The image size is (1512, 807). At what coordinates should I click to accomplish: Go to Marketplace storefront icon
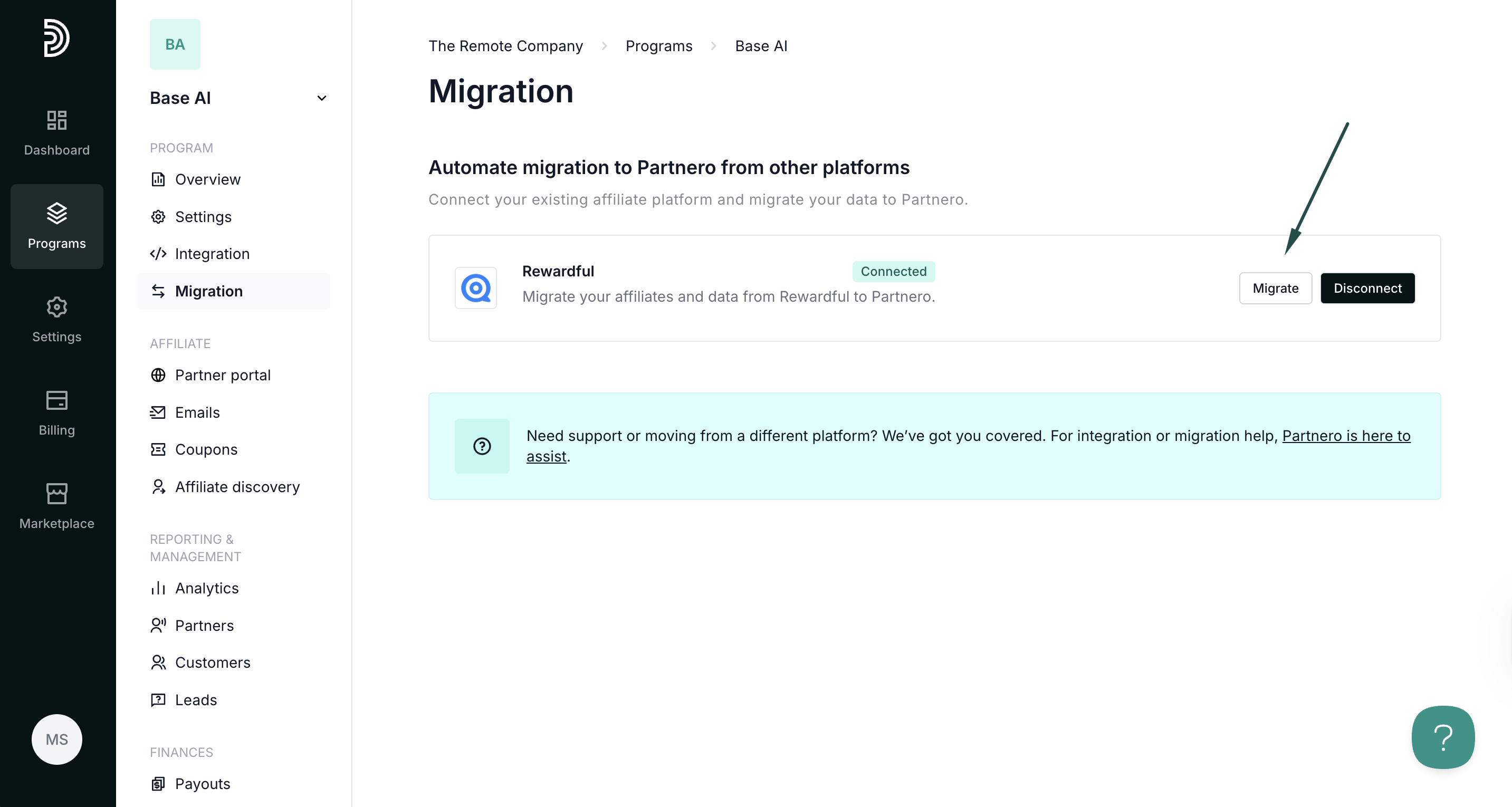pyautogui.click(x=56, y=494)
